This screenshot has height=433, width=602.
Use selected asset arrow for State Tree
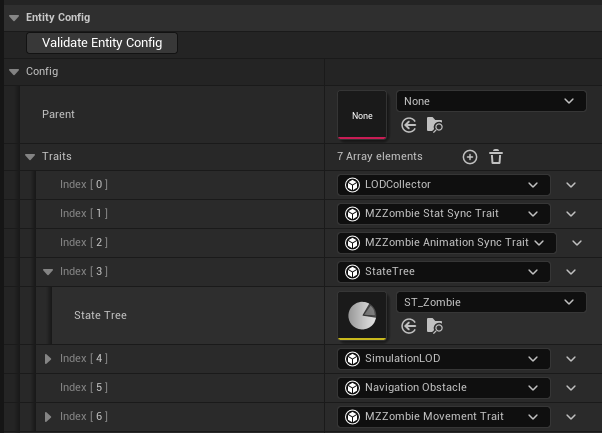click(x=408, y=326)
